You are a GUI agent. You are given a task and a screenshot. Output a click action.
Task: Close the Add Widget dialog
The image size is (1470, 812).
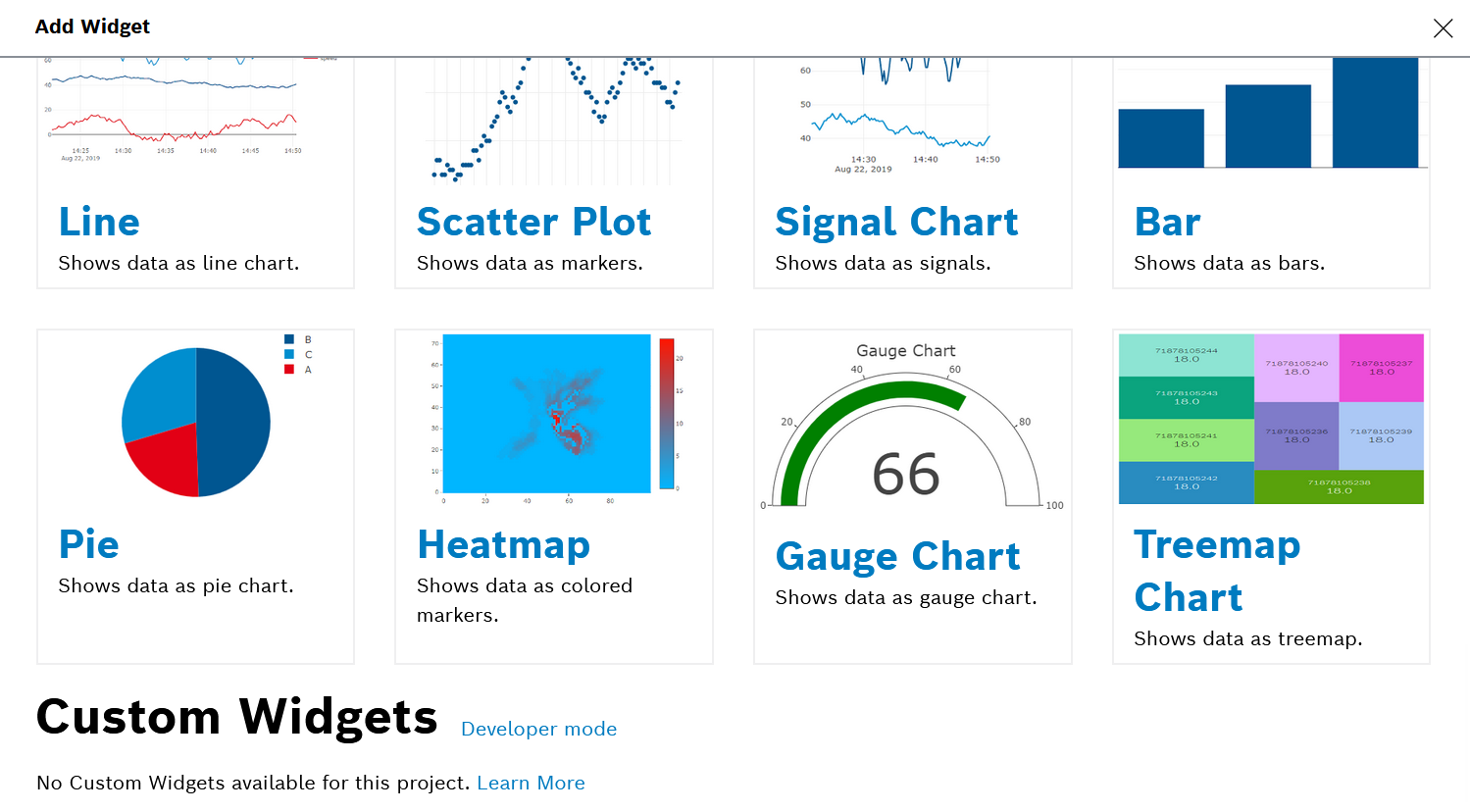click(1443, 28)
